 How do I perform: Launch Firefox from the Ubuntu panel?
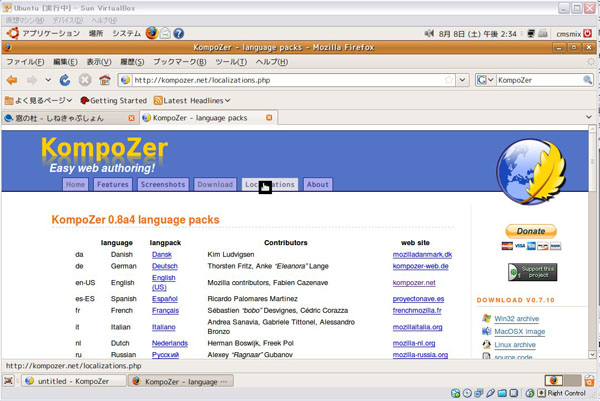point(152,33)
